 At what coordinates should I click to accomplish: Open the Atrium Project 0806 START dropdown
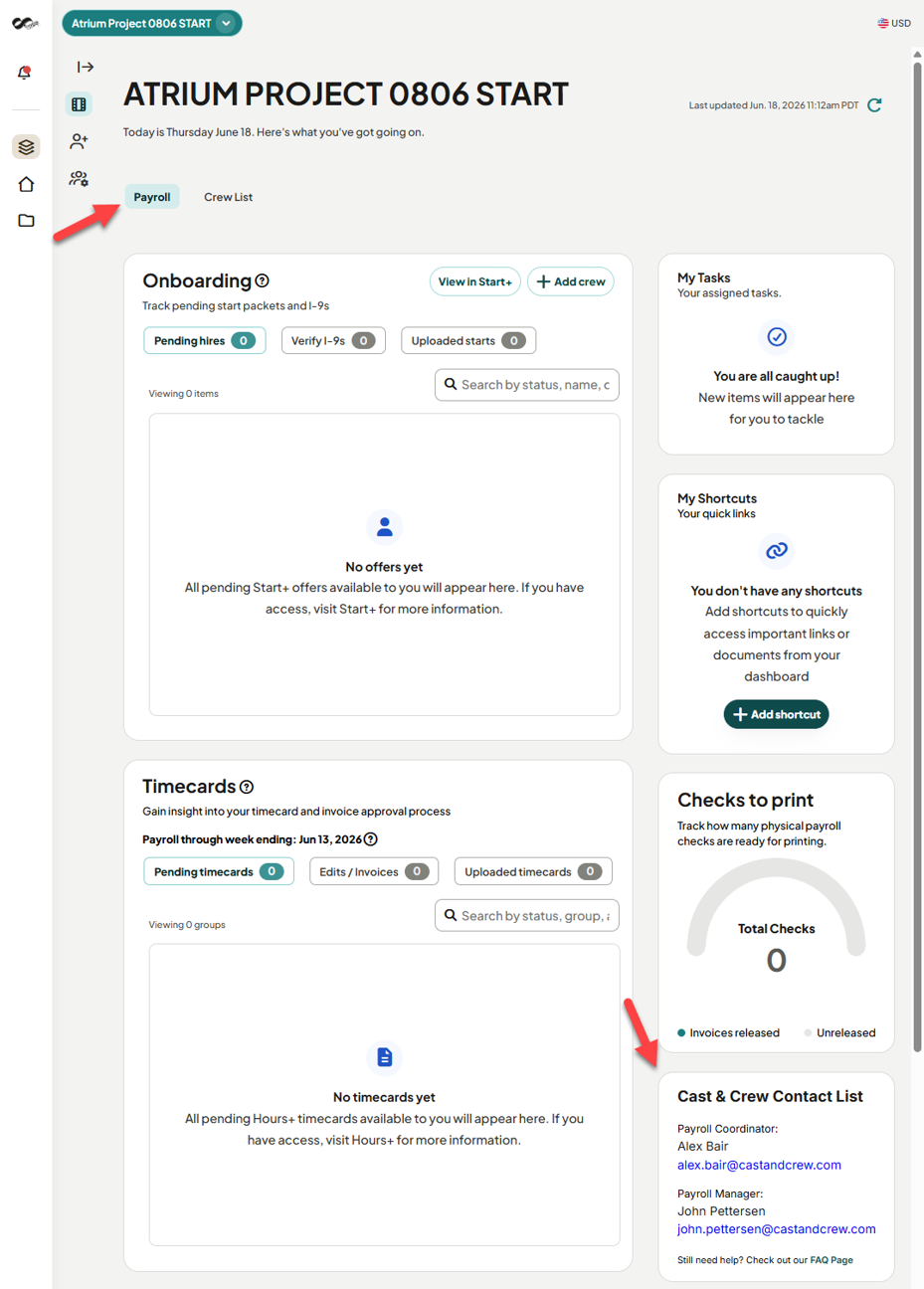pos(151,23)
